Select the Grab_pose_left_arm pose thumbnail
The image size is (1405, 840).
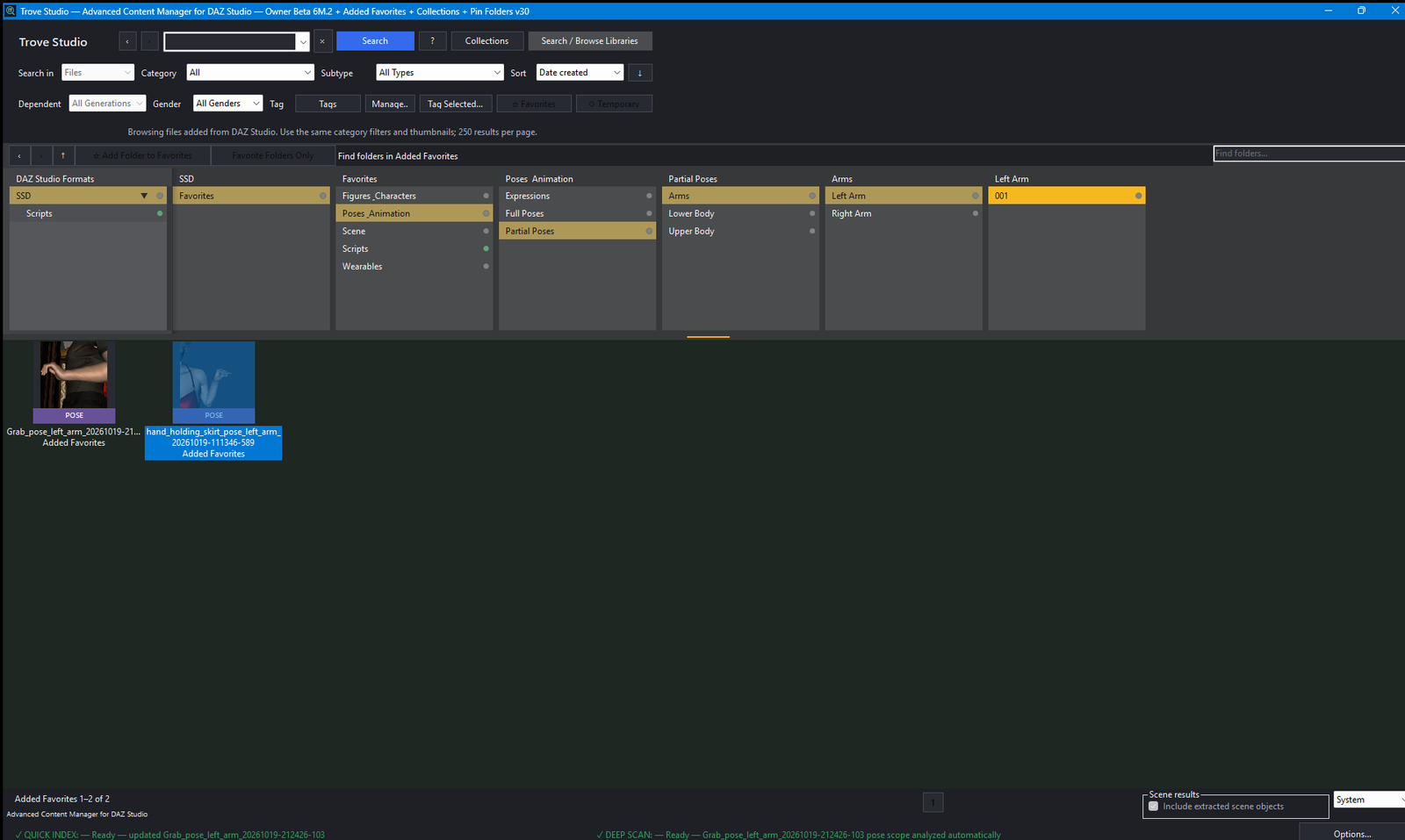74,382
